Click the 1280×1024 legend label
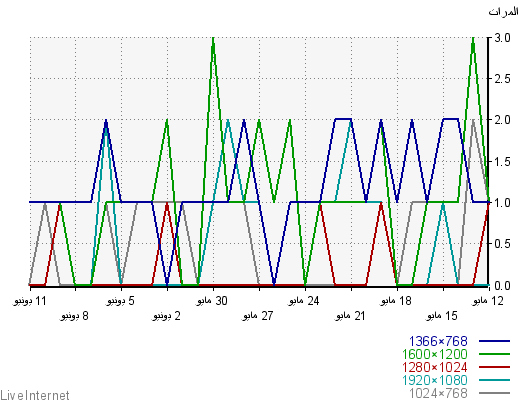 (x=435, y=367)
